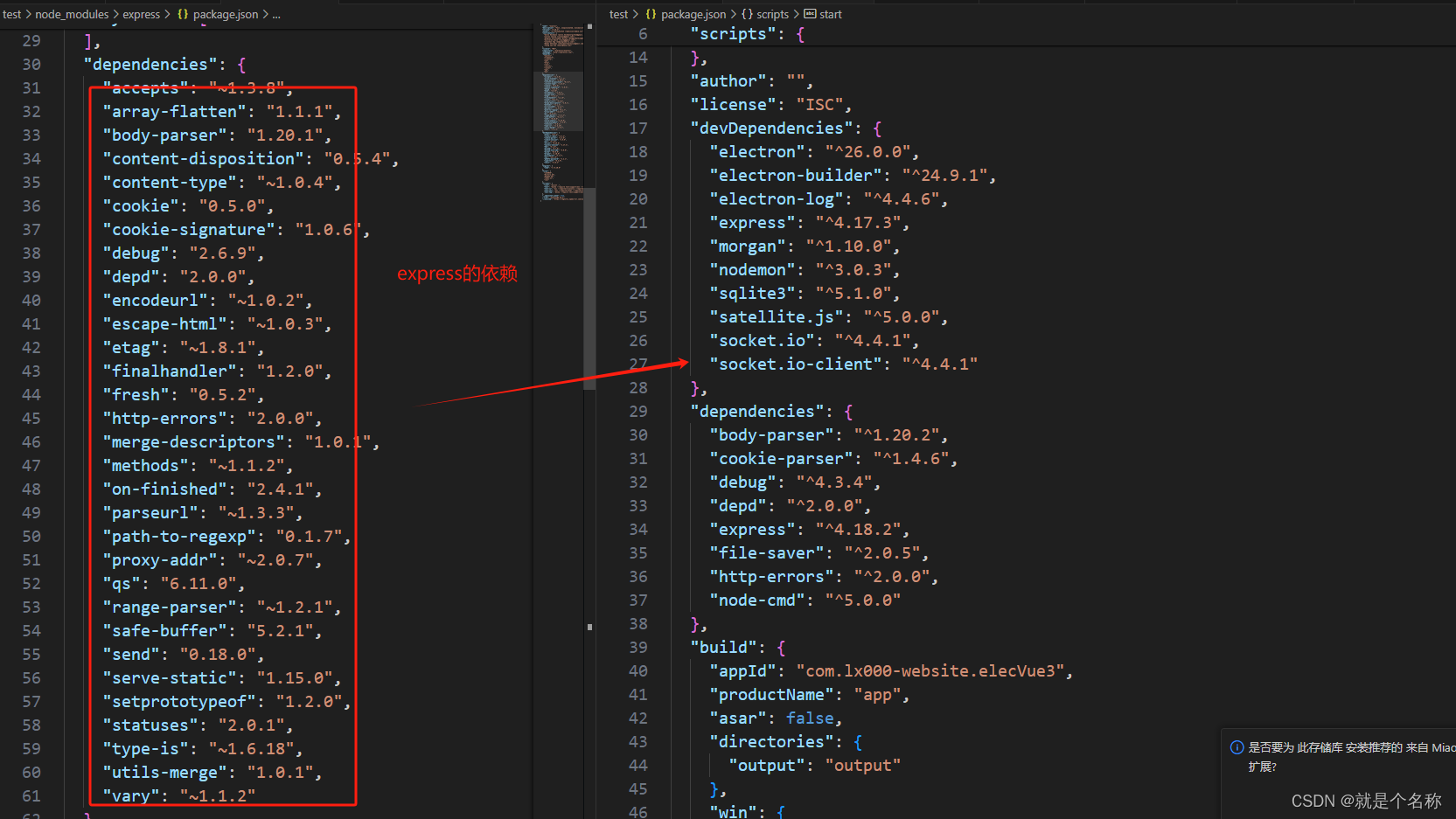
Task: Click the "escape-html" line
Action: 218,324
